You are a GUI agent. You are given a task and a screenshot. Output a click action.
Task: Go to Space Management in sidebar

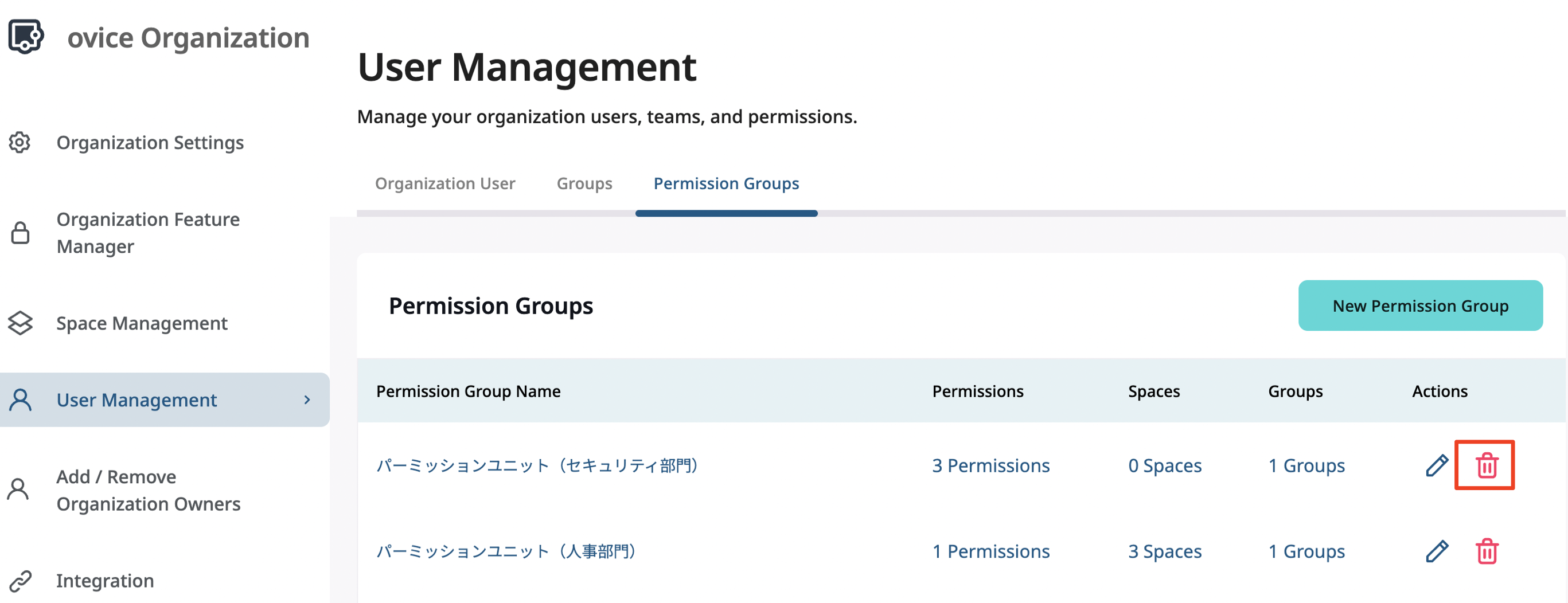[x=142, y=323]
